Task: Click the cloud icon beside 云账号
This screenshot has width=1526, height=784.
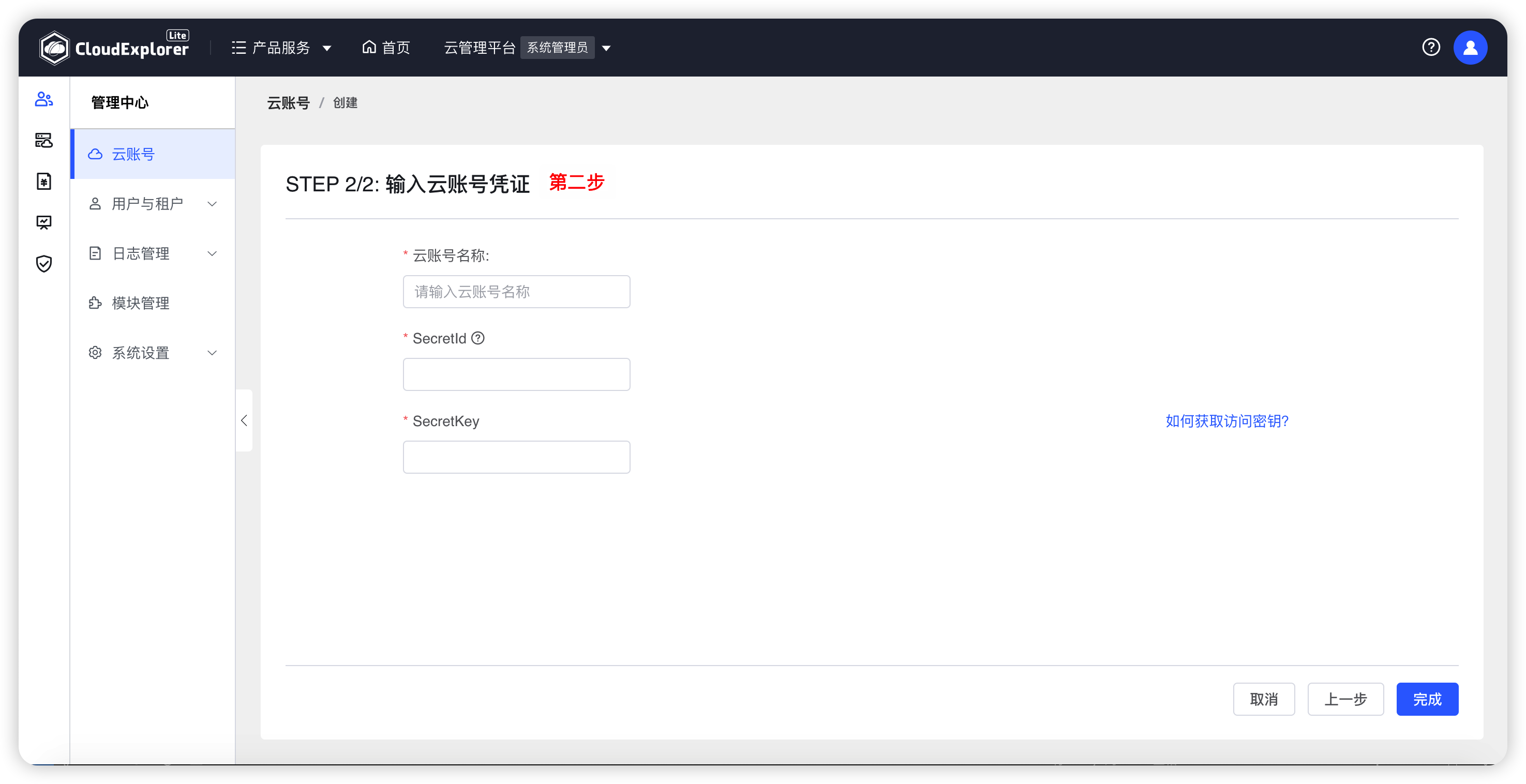Action: 95,154
